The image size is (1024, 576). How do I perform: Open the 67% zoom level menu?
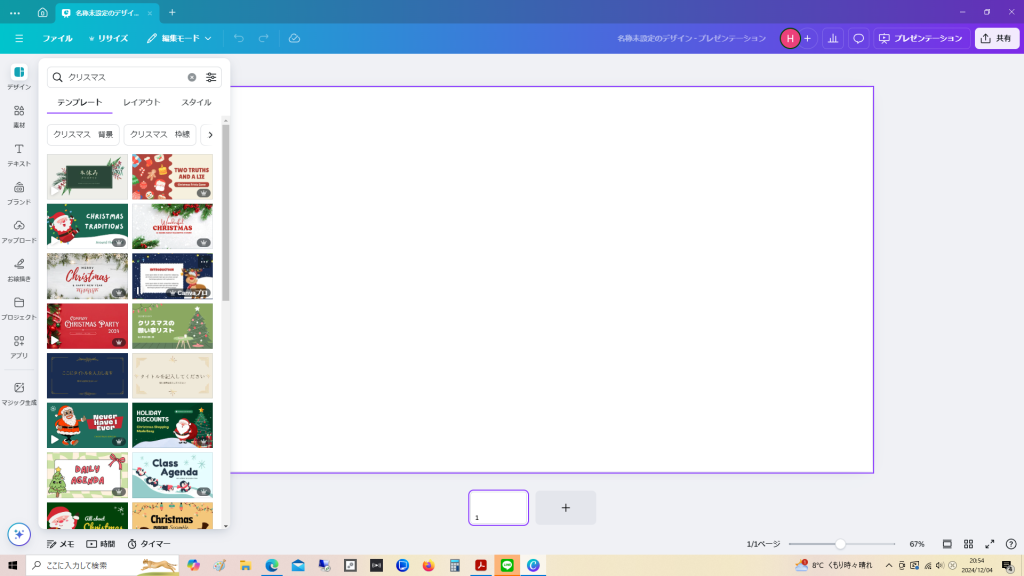point(916,544)
